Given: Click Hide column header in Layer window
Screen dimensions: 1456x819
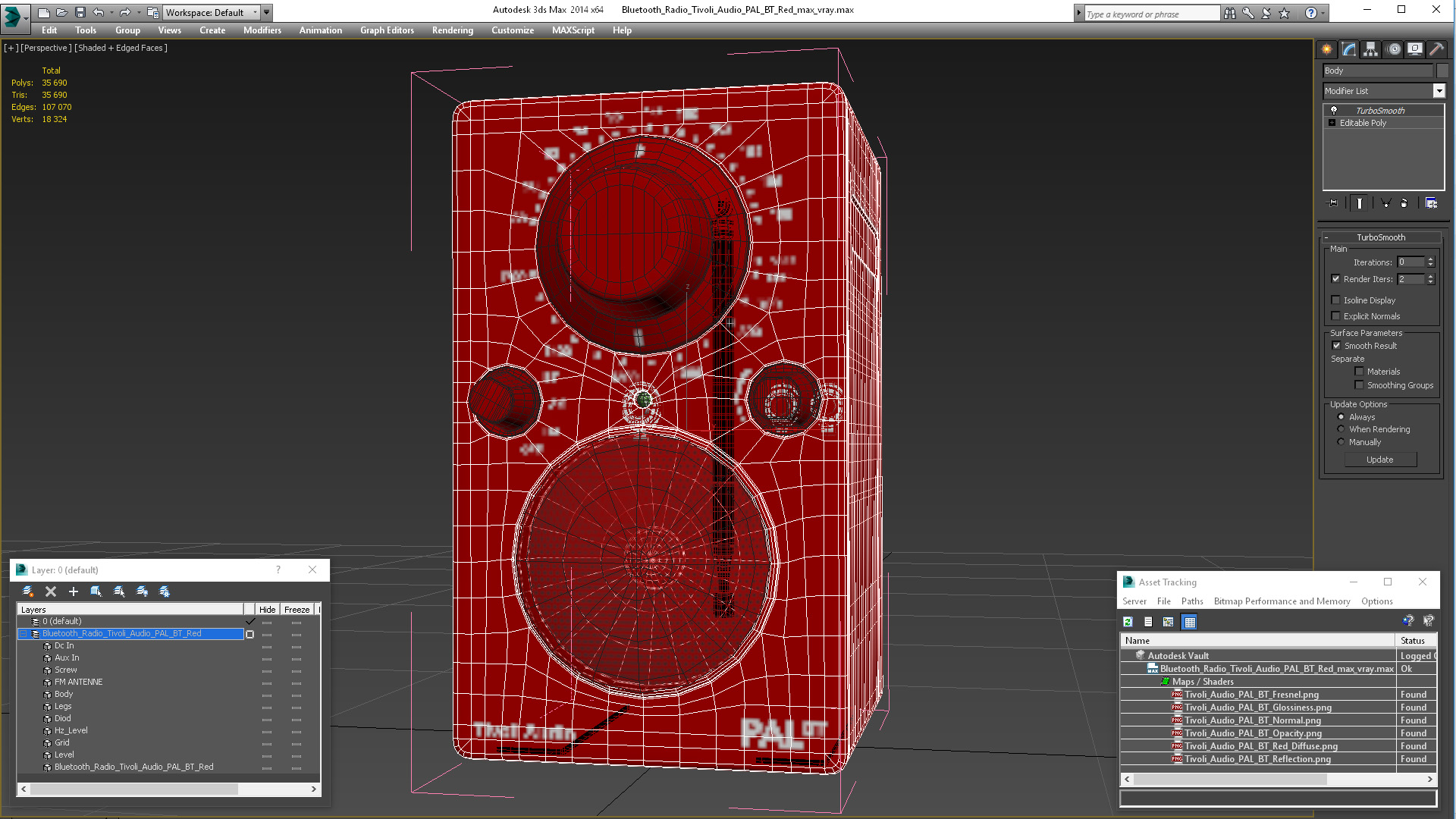Looking at the screenshot, I should pyautogui.click(x=267, y=610).
